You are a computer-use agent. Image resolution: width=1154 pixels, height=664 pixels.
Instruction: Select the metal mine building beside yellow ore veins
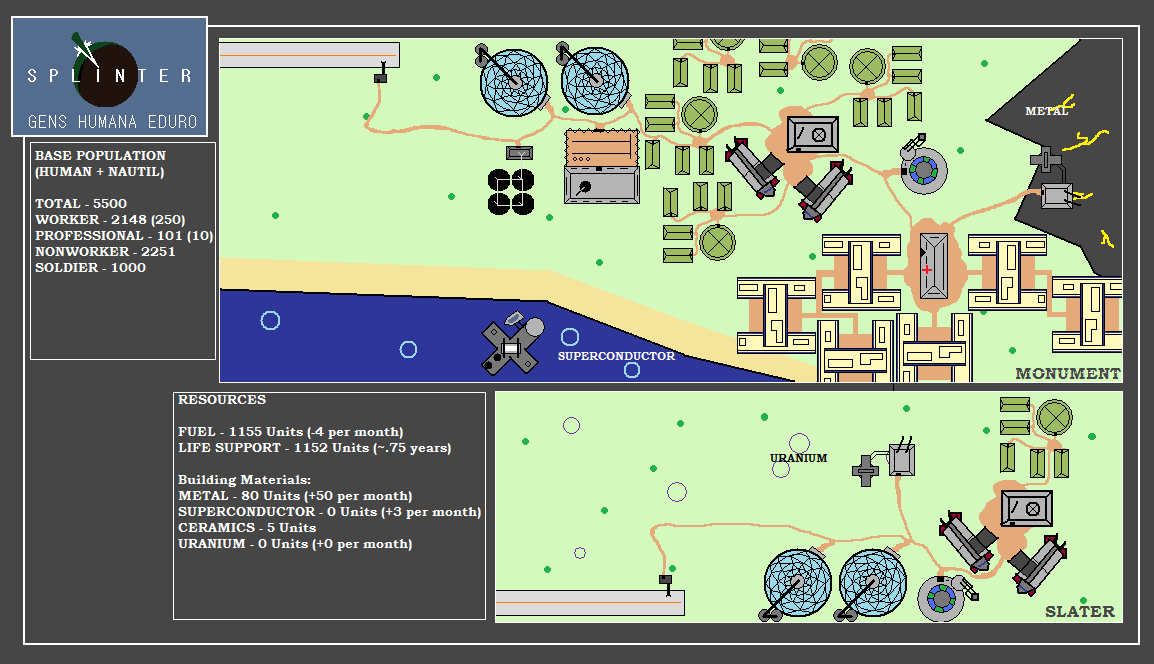click(x=1056, y=196)
